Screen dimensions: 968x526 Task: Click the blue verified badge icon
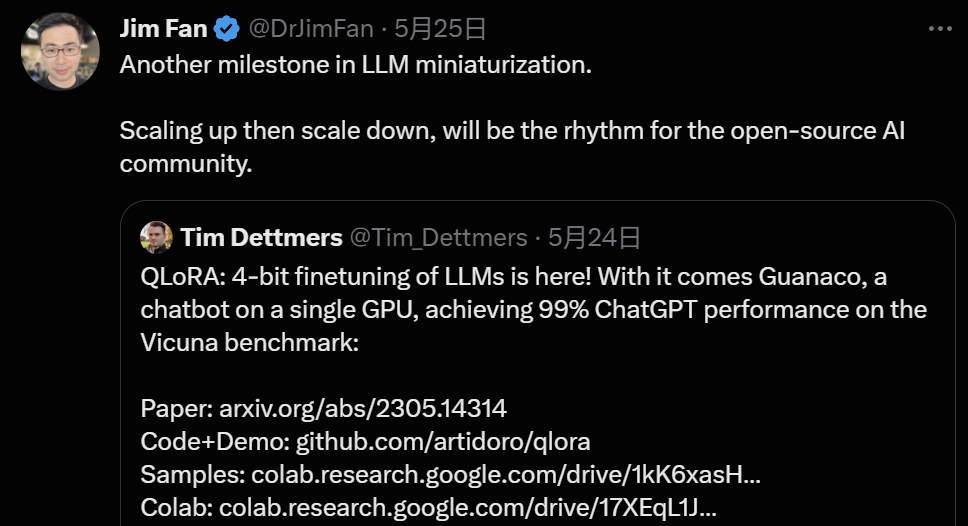(227, 29)
